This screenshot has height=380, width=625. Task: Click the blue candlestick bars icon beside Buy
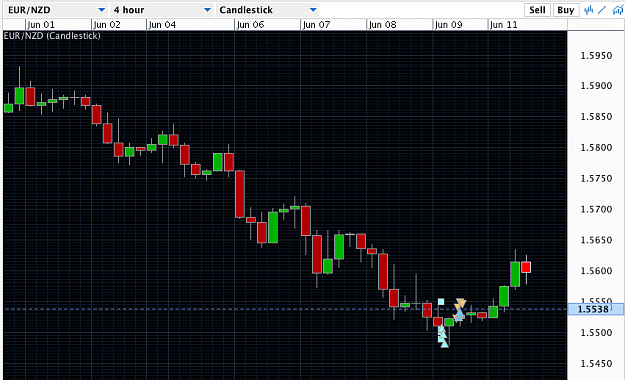click(588, 10)
